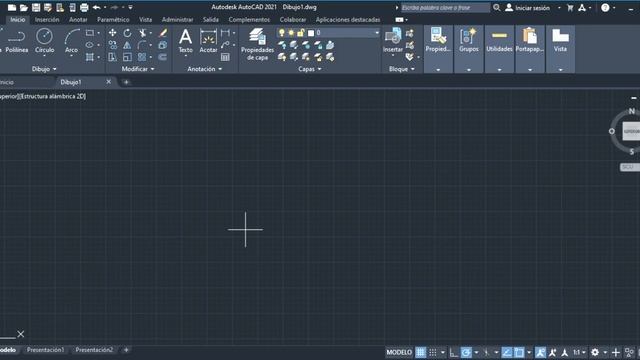The image size is (640, 360).
Task: Click the white layer color swatch
Action: click(x=311, y=33)
